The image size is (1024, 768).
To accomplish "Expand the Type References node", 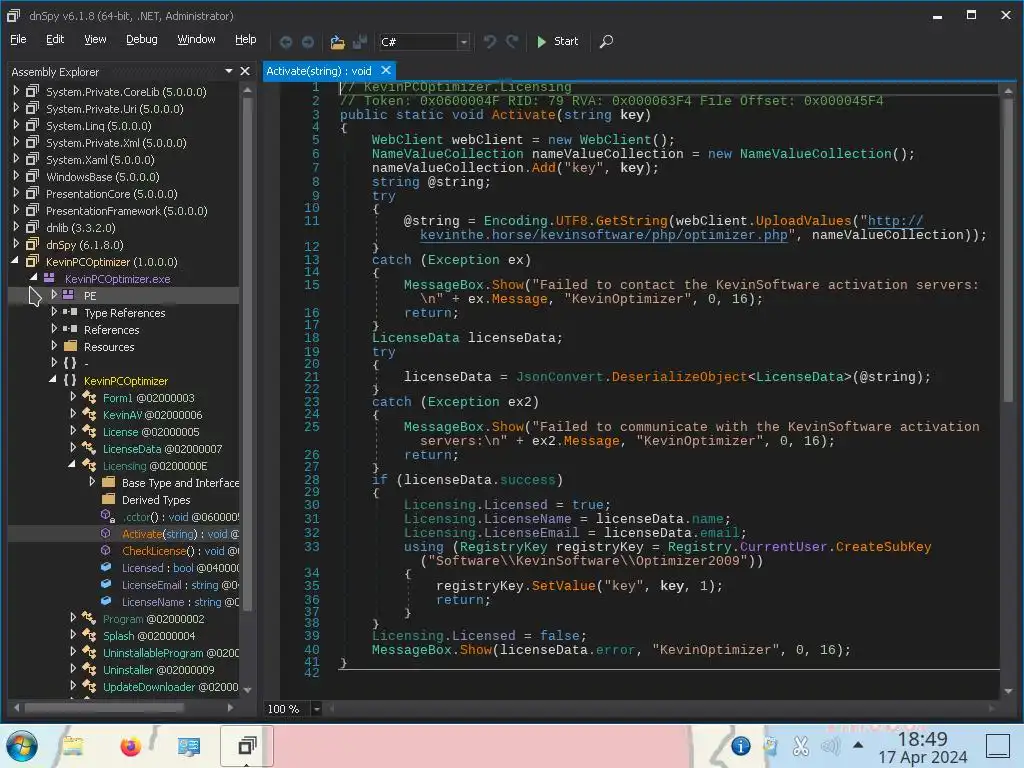I will click(54, 312).
